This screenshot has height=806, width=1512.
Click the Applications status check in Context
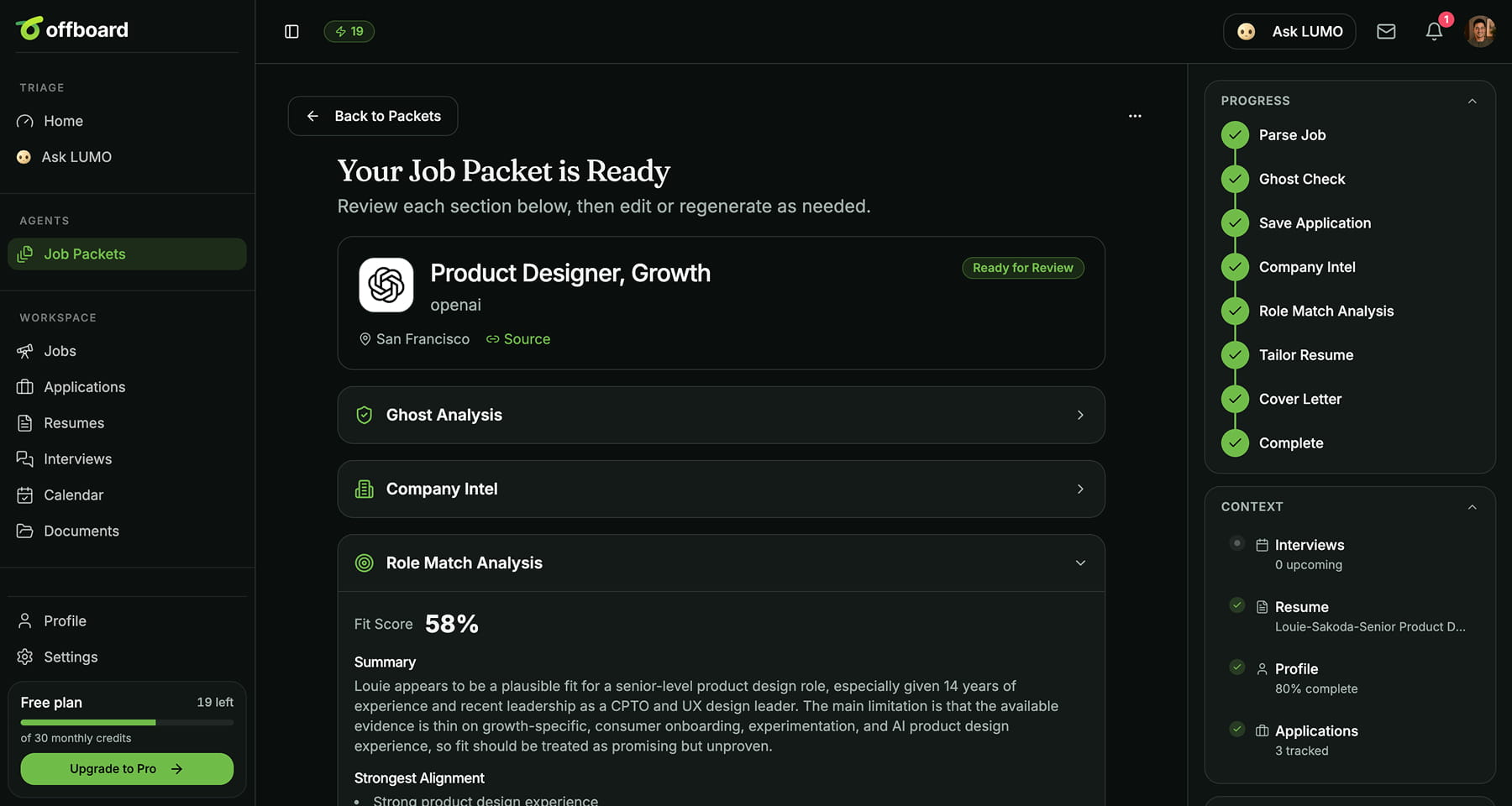(x=1236, y=730)
